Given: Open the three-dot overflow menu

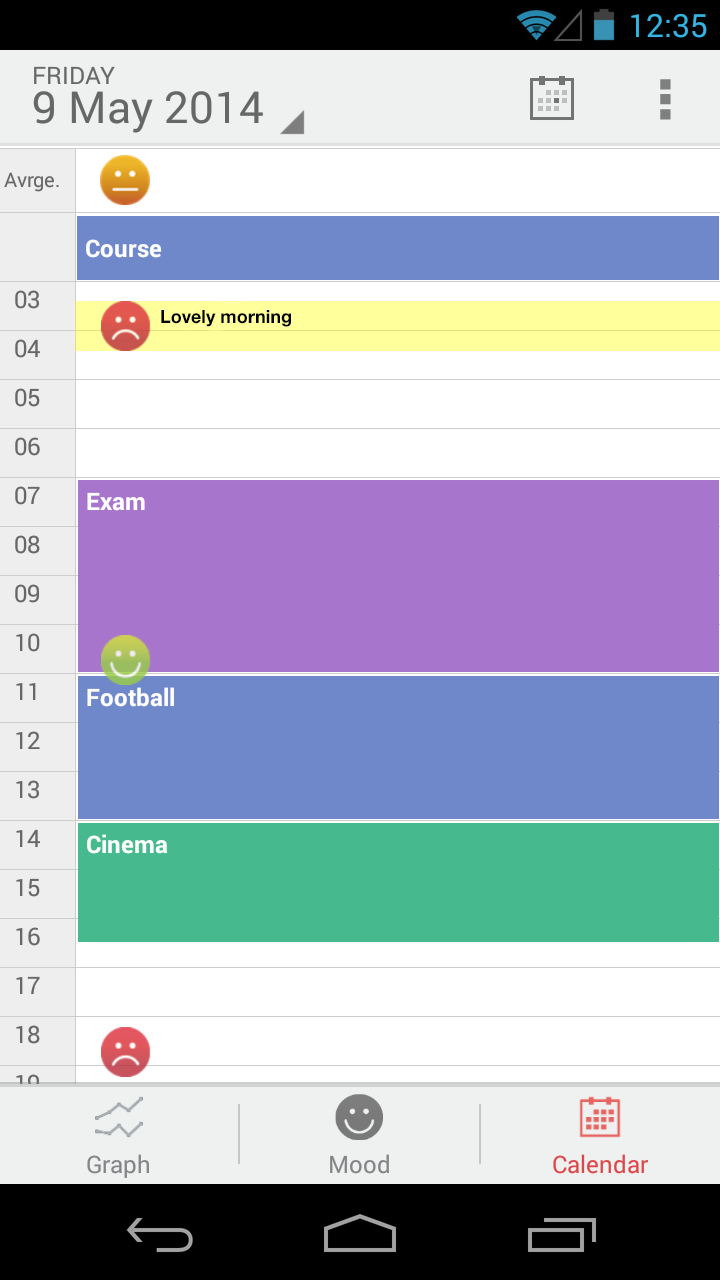Looking at the screenshot, I should click(x=665, y=99).
